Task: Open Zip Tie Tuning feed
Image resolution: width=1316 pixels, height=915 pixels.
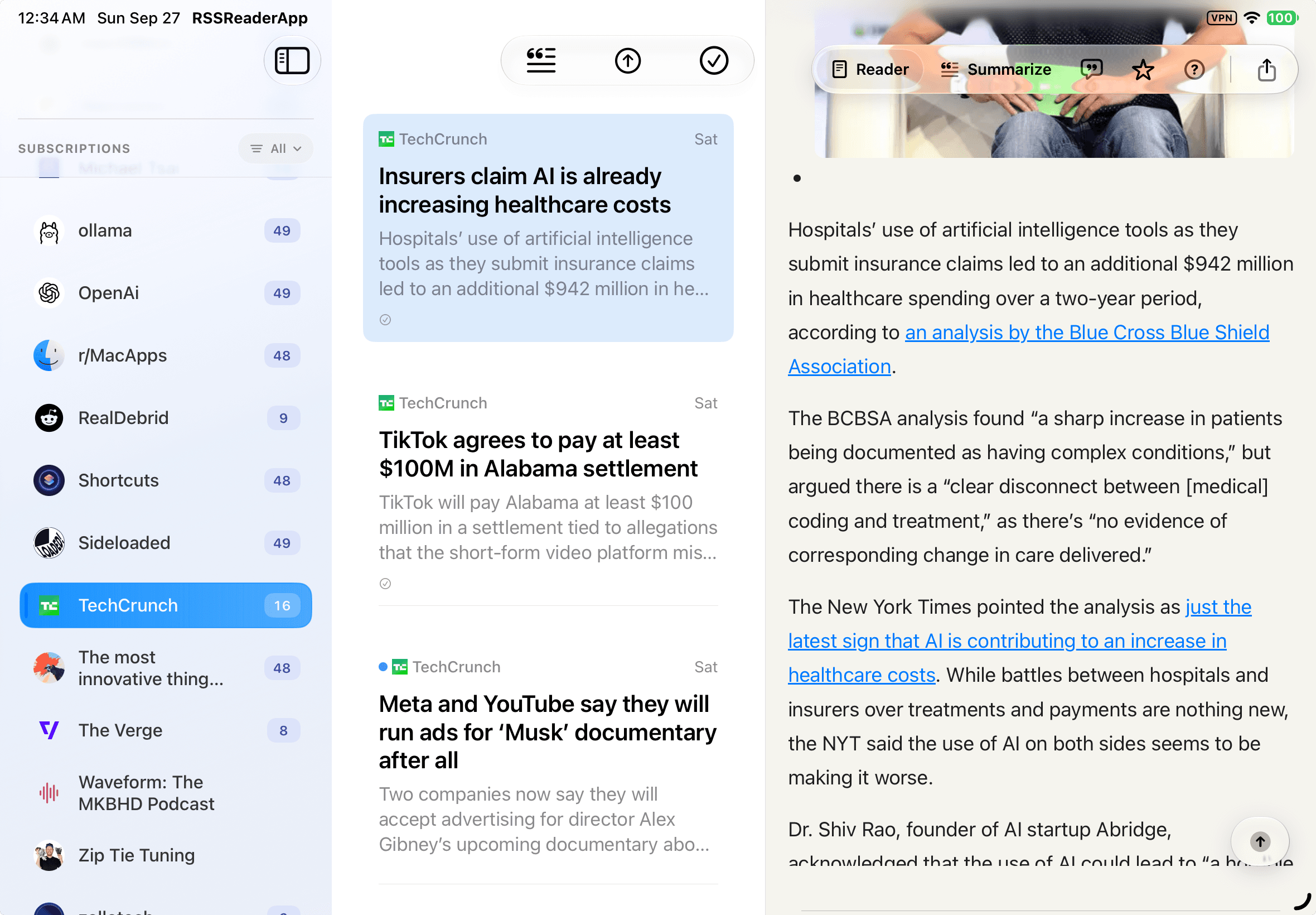Action: coord(166,855)
